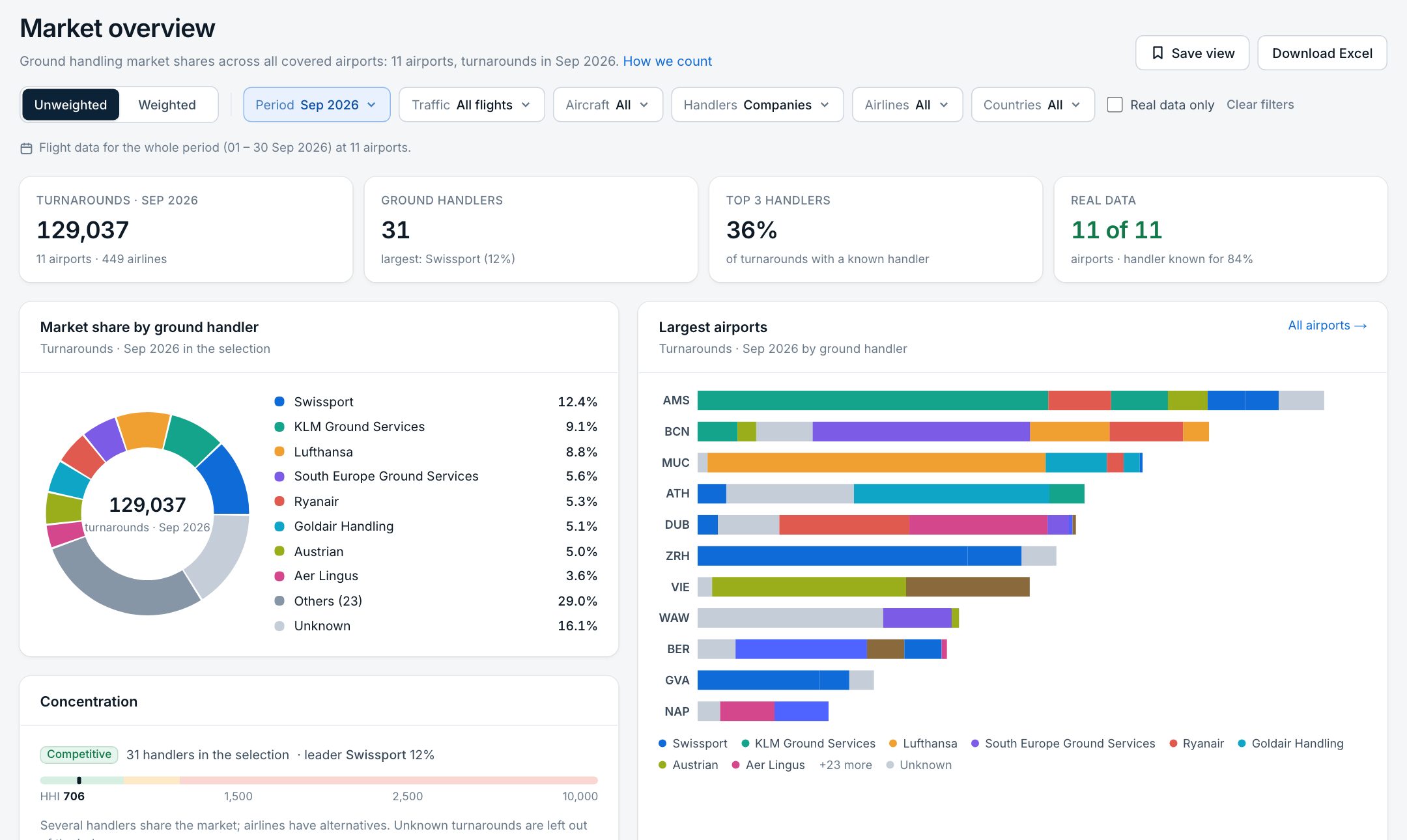
Task: Open the Period Sep 2026 dropdown
Action: [x=317, y=105]
